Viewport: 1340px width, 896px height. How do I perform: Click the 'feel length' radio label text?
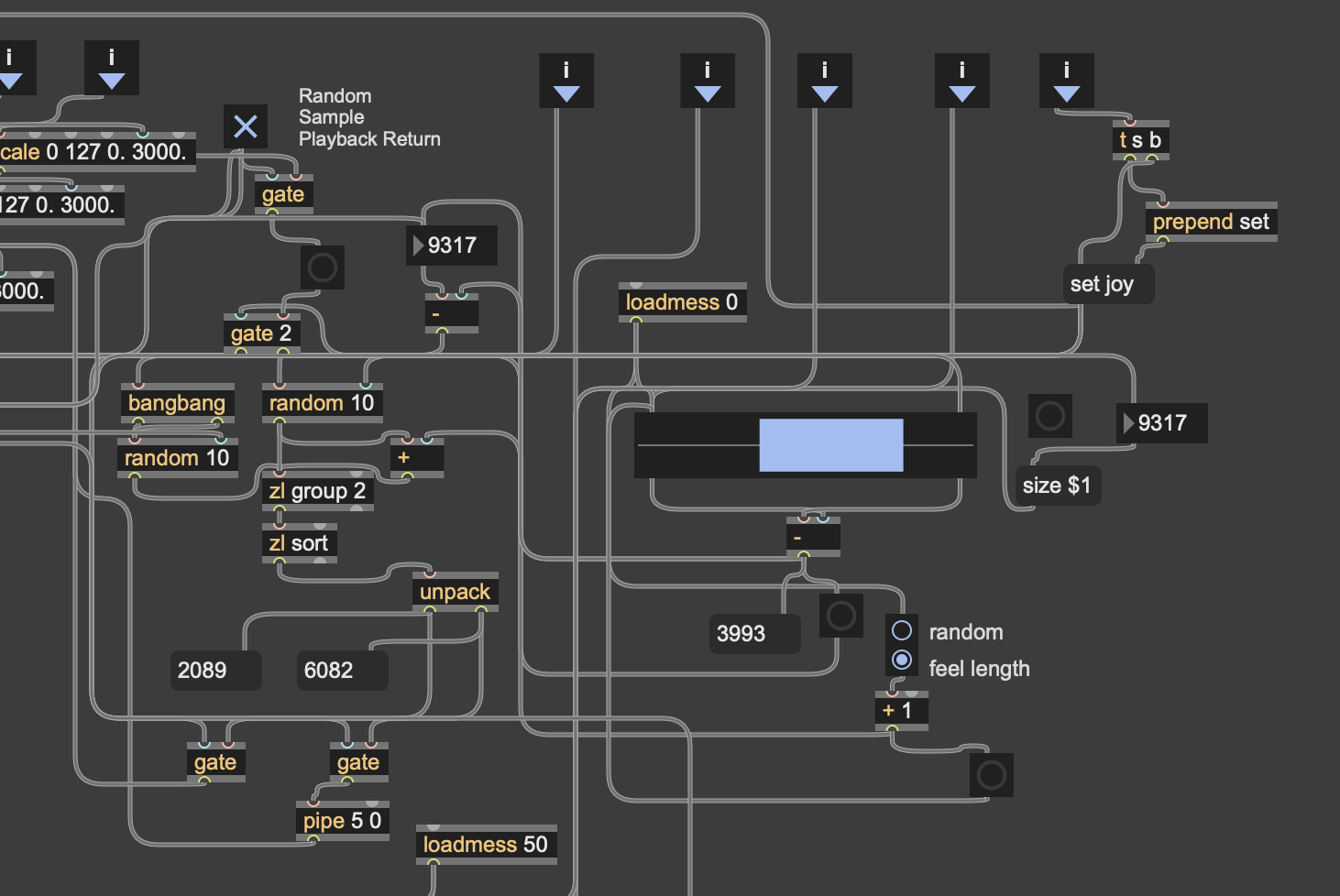tap(979, 669)
